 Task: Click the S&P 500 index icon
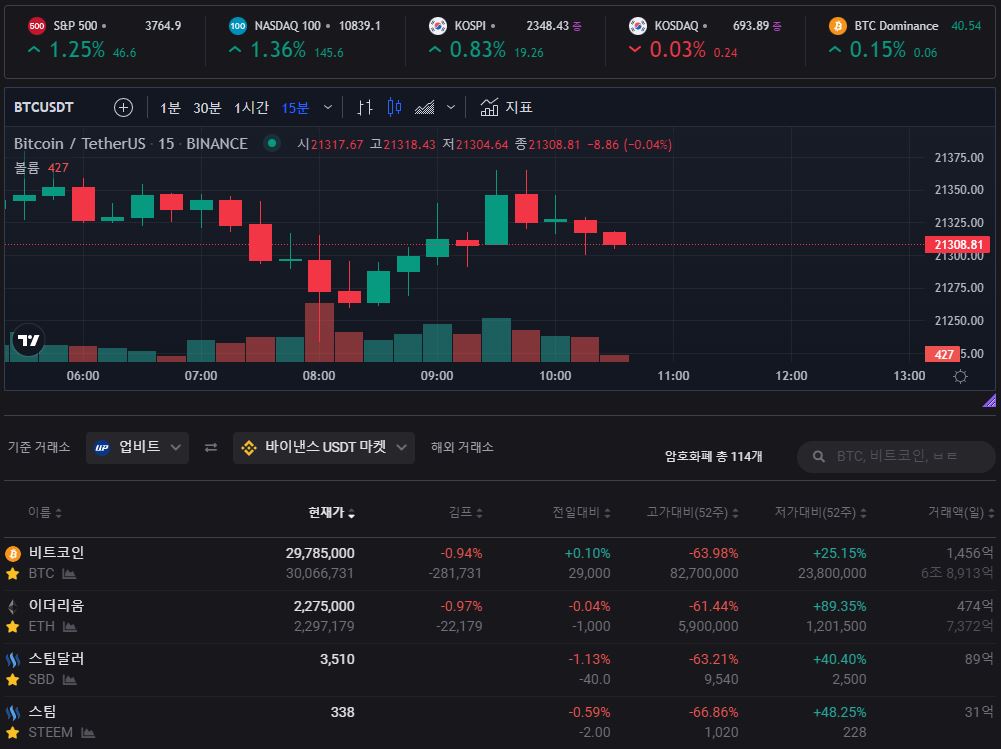(36, 26)
